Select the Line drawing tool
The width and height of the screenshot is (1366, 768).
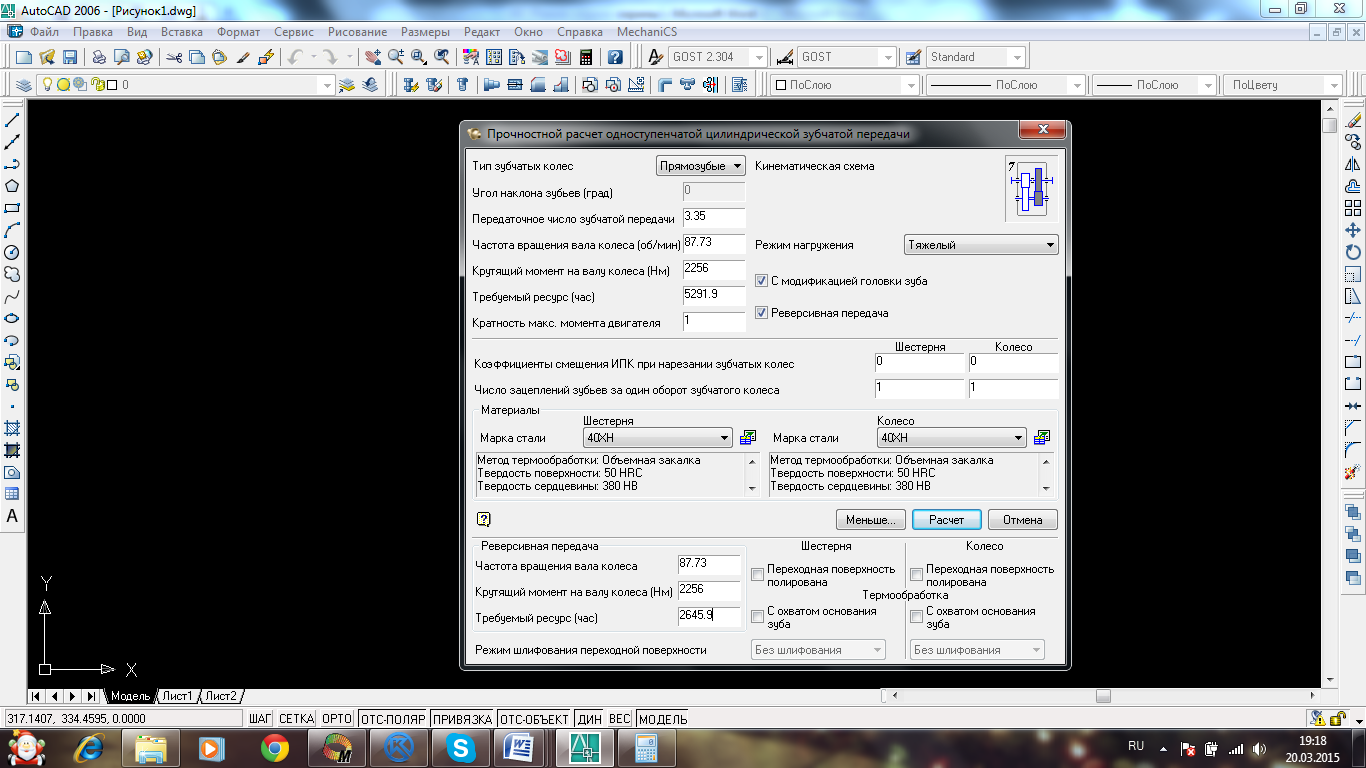click(x=12, y=120)
